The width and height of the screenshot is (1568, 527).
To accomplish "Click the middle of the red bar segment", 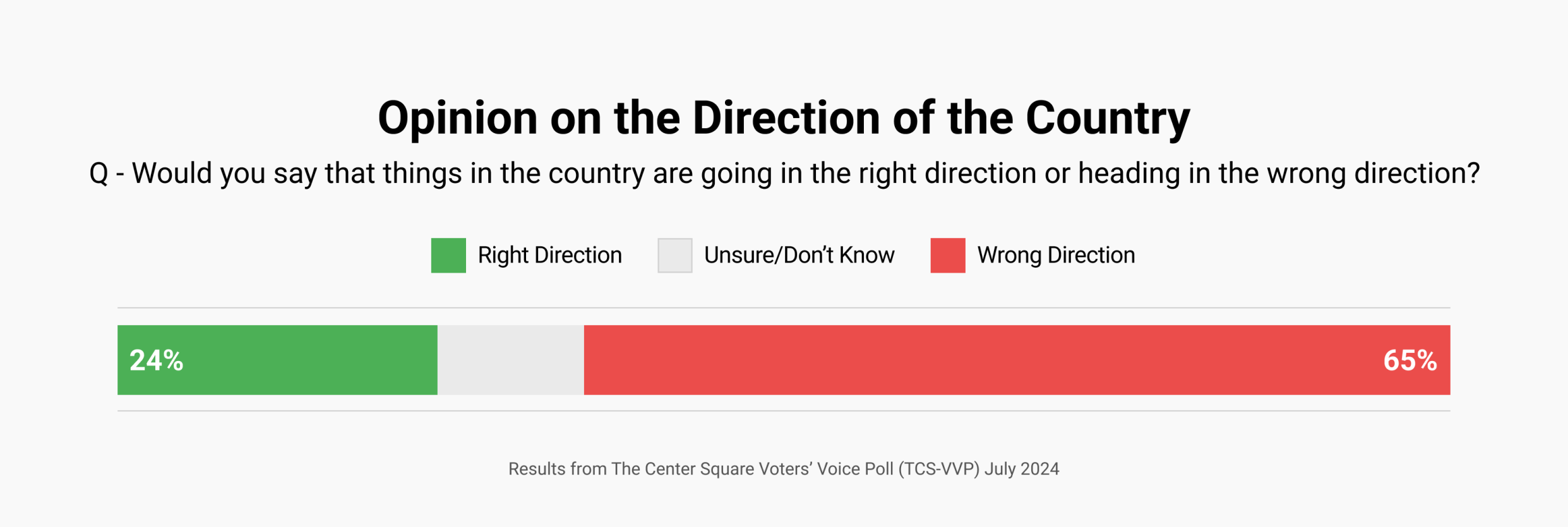I will tap(1017, 360).
